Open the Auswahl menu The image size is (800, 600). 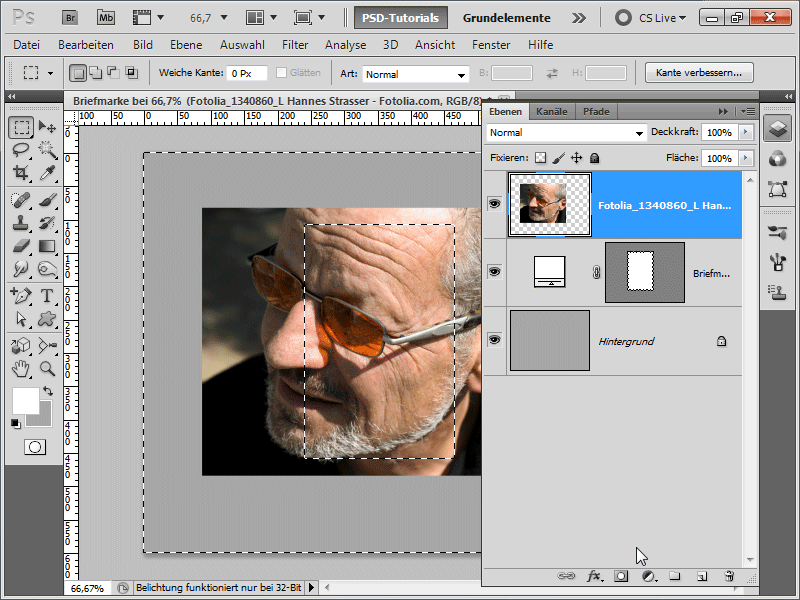(242, 45)
